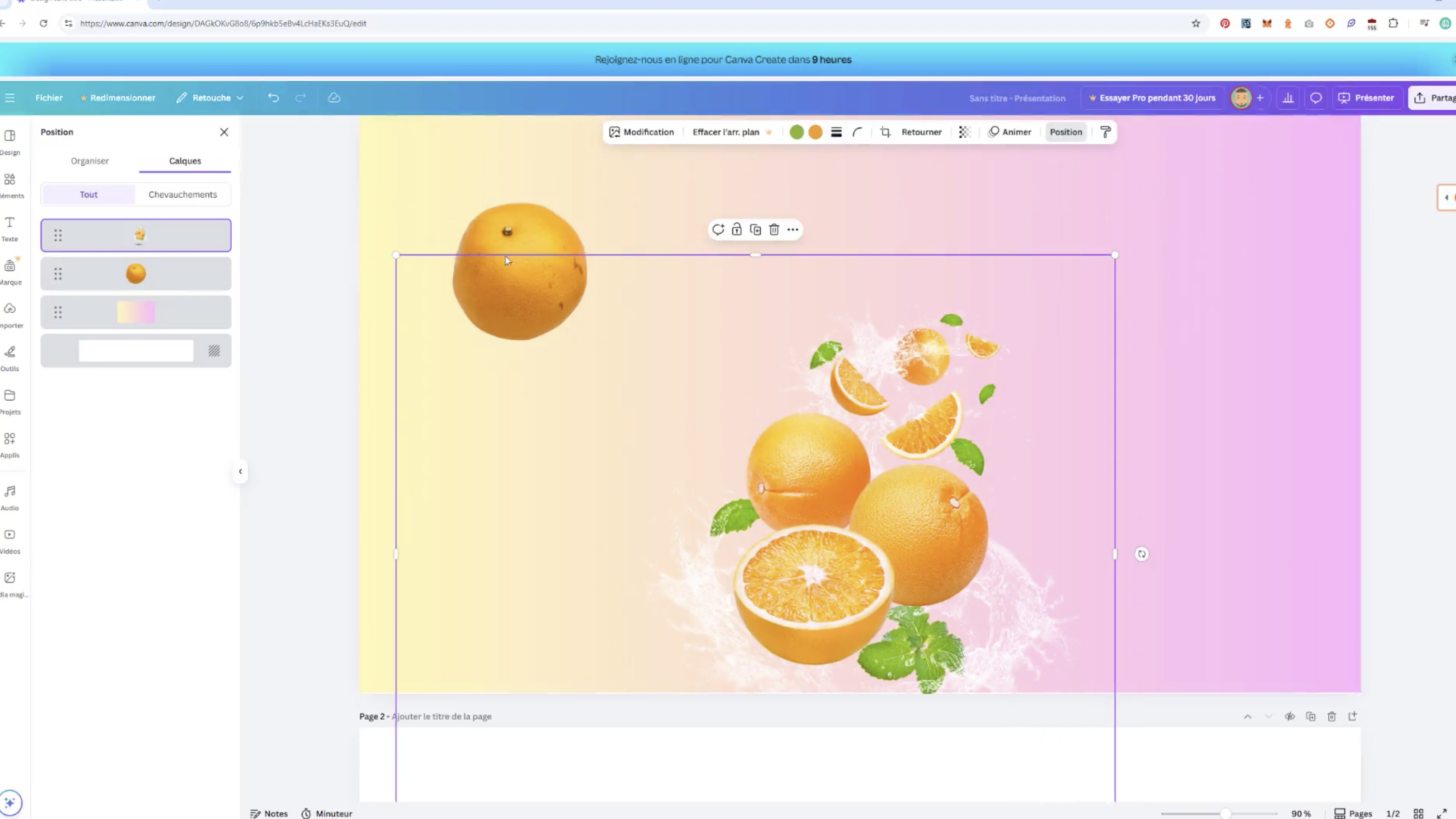Screen dimensions: 1456x819
Task: Select the orange color swatch
Action: click(815, 133)
